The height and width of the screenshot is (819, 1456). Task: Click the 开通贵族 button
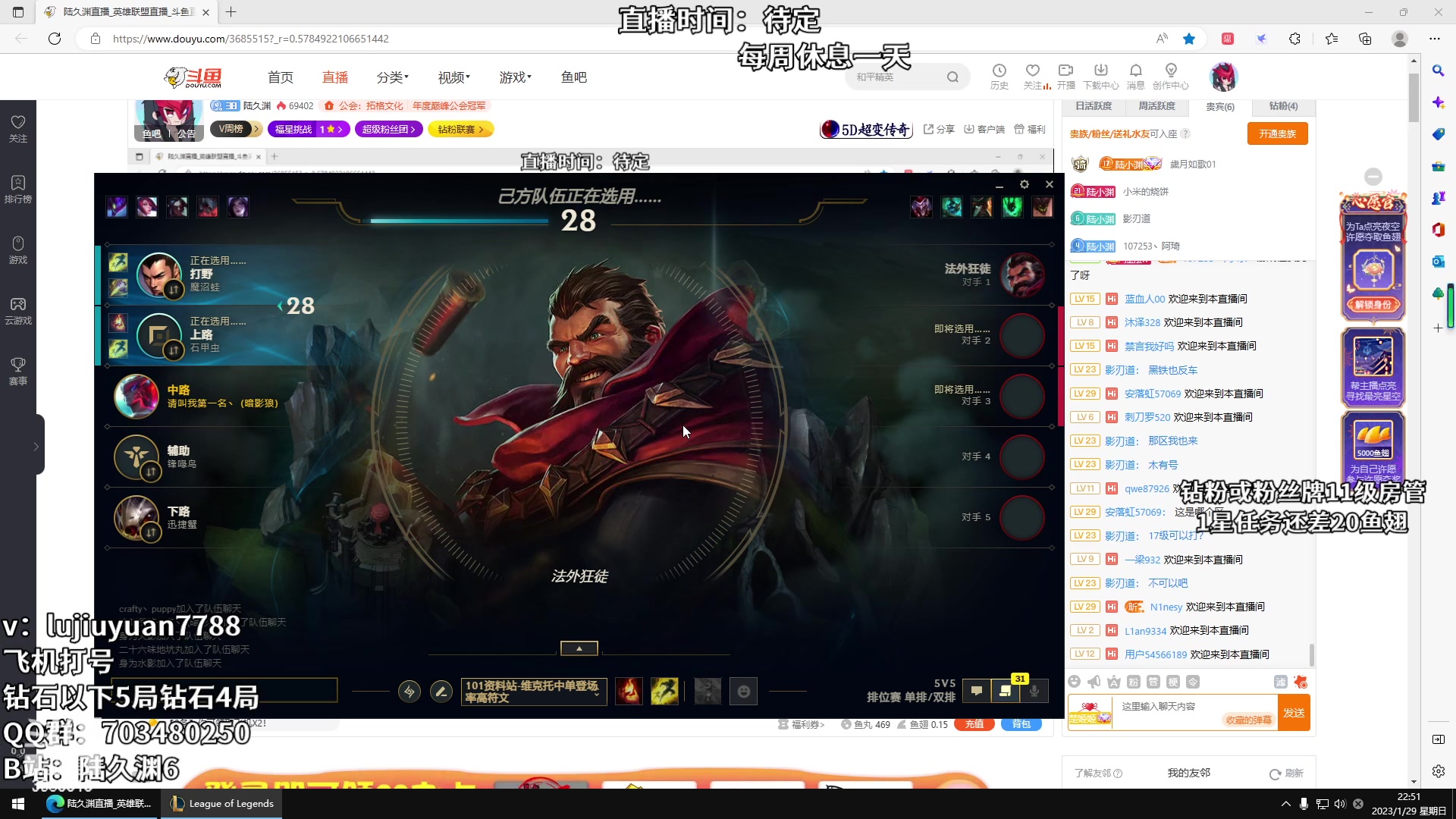click(x=1278, y=133)
